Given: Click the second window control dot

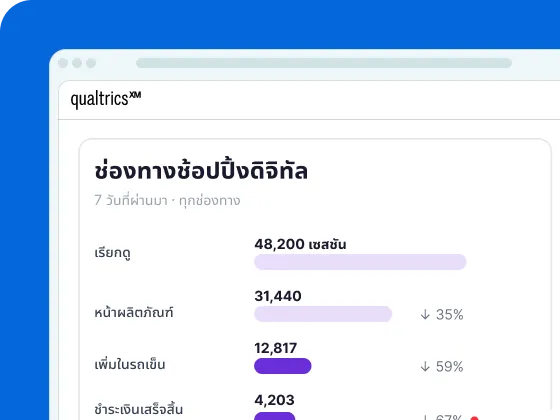Looking at the screenshot, I should coord(77,63).
